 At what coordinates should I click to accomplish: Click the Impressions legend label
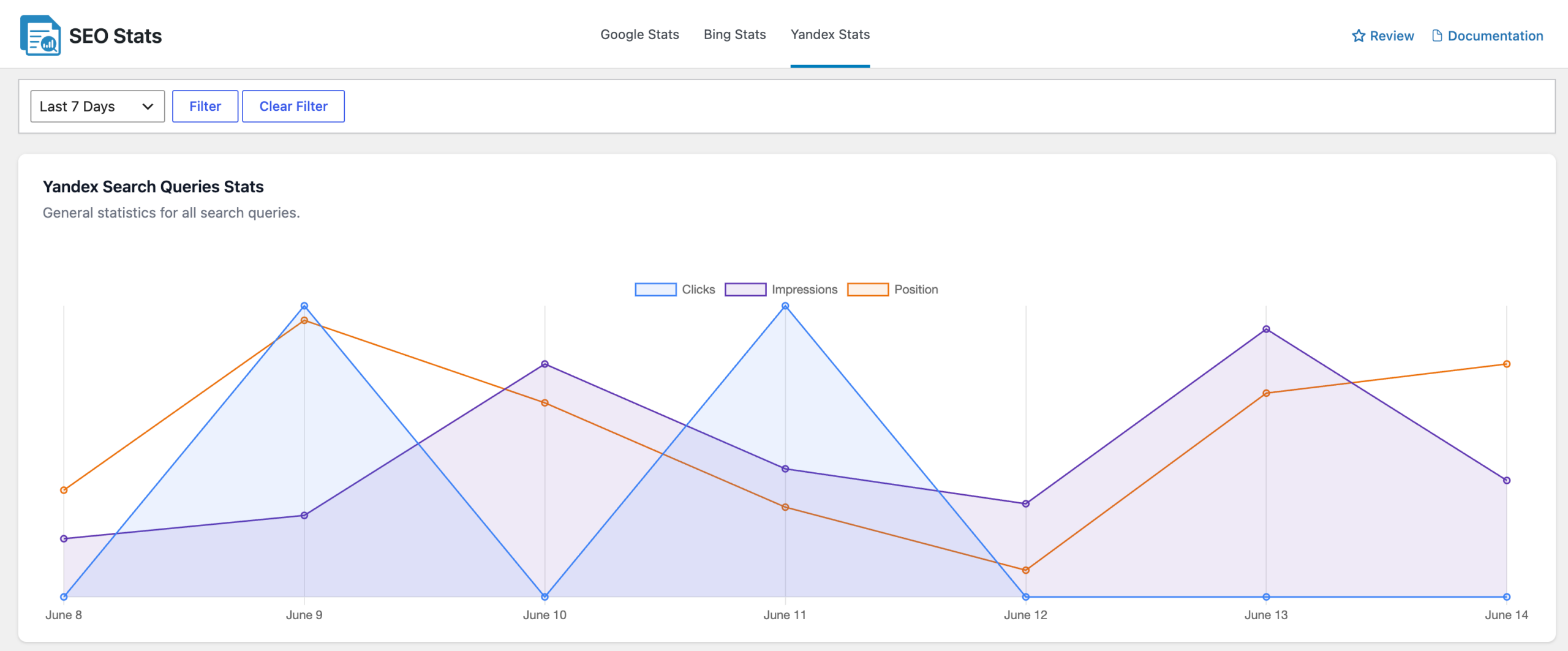coord(804,289)
